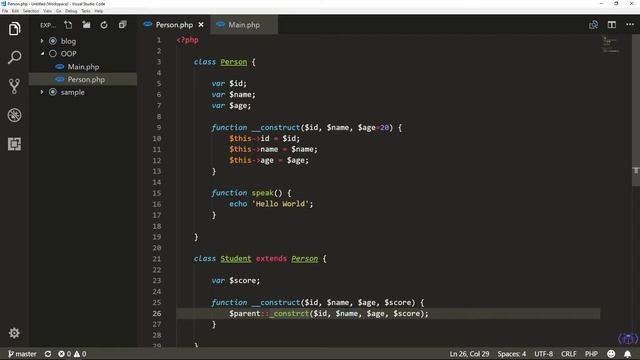Open errors count in the status bar
The height and width of the screenshot is (360, 640).
(x=64, y=354)
